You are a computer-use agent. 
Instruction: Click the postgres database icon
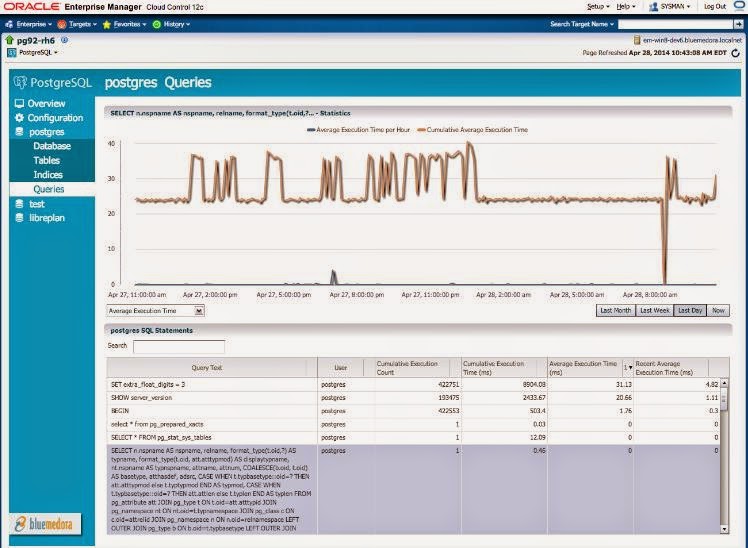pyautogui.click(x=19, y=132)
